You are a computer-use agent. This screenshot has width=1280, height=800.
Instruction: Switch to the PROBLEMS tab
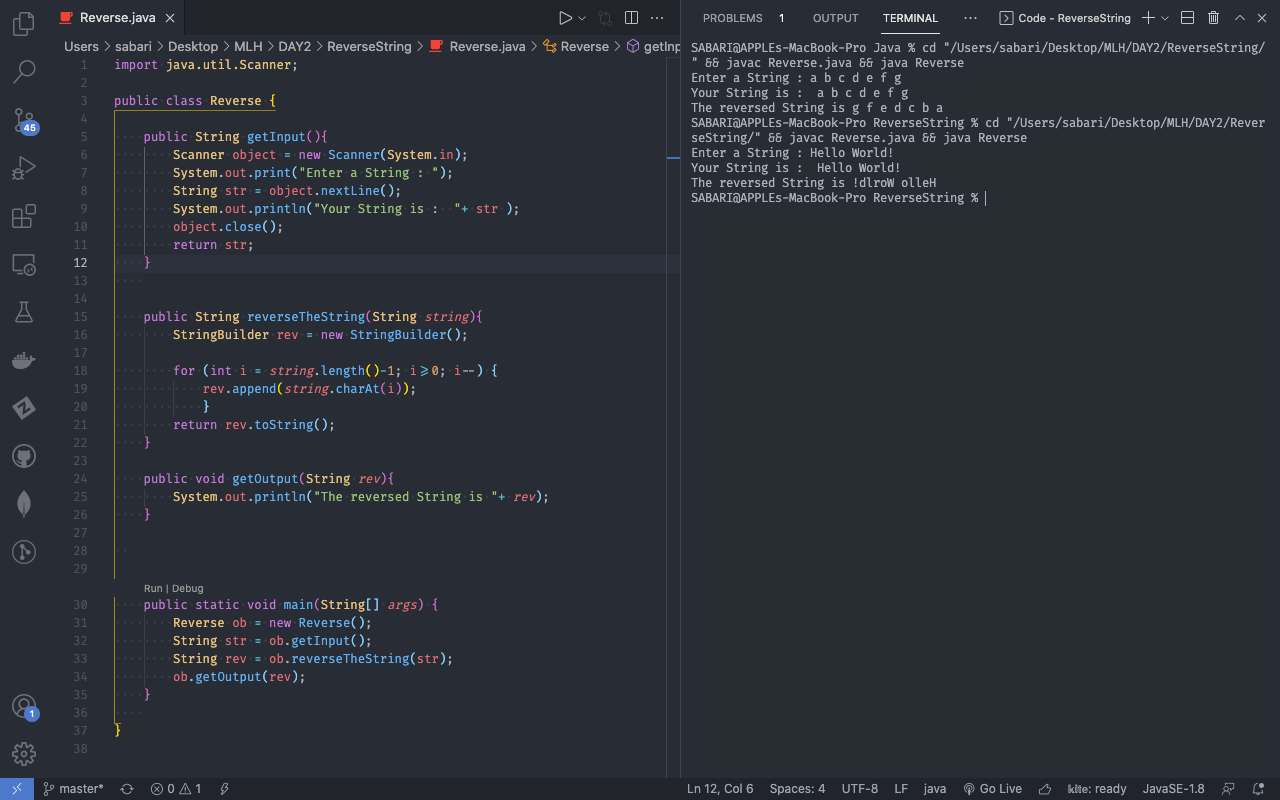(732, 17)
